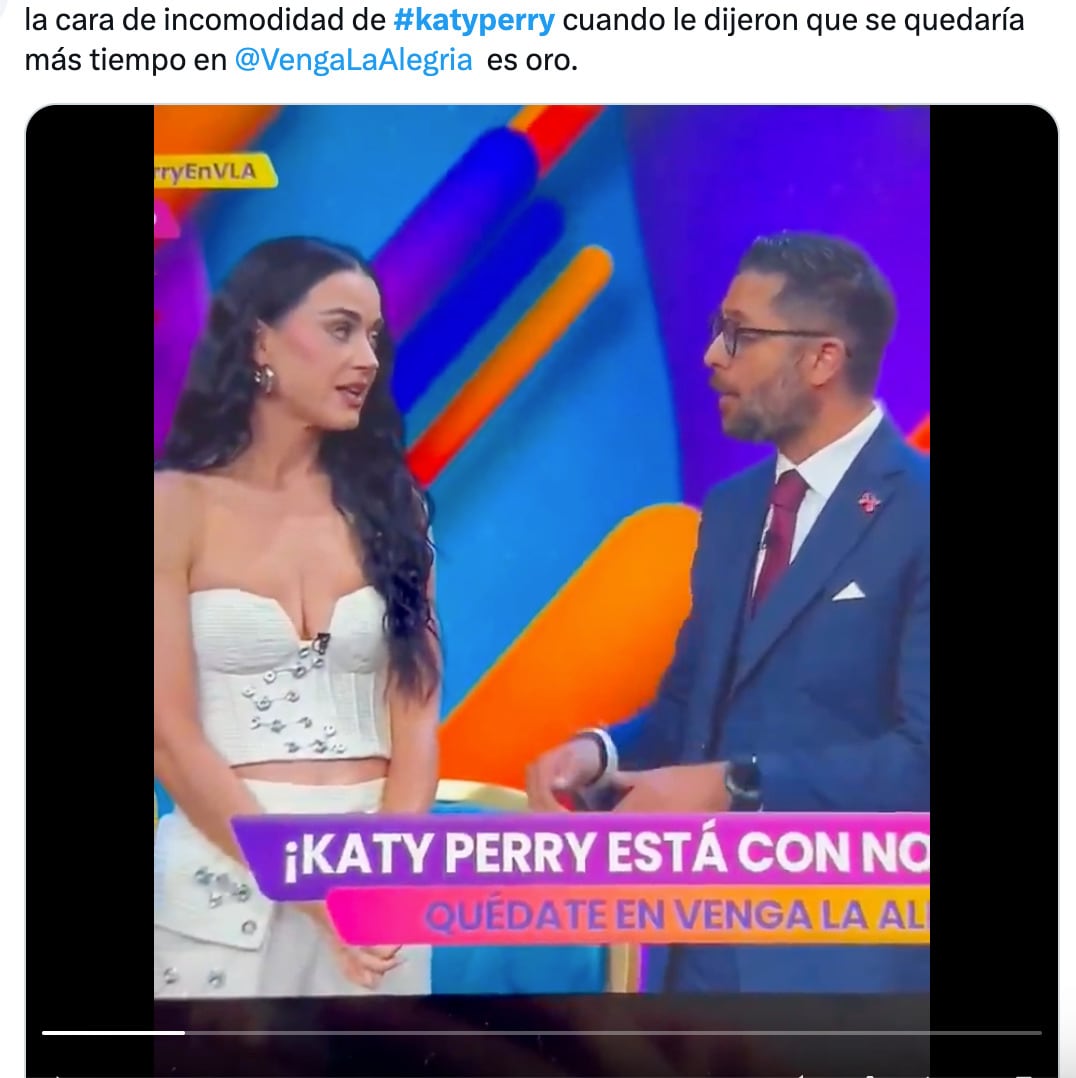Click the middle of the video progress bar

point(542,1032)
